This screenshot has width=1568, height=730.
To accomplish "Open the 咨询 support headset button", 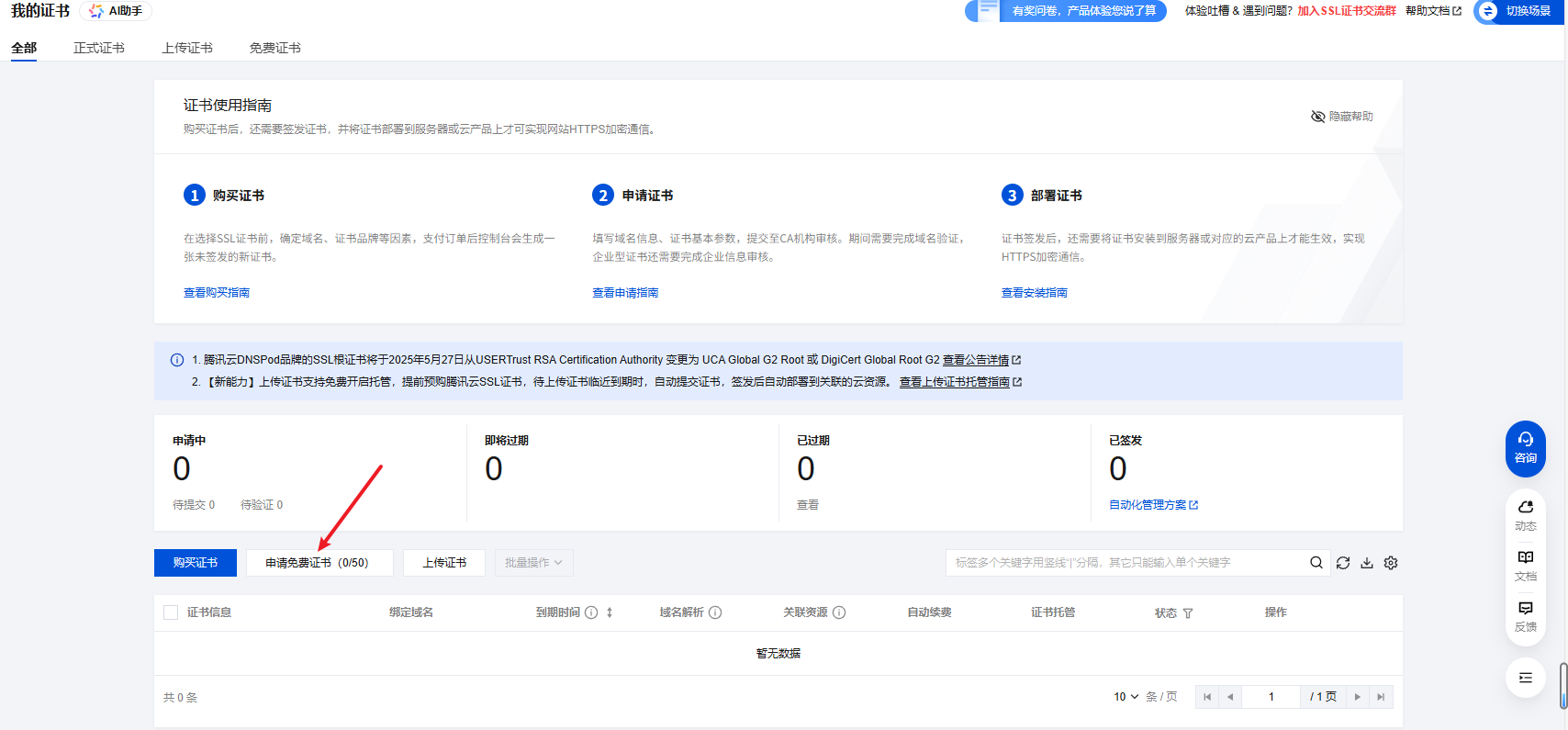I will point(1525,448).
